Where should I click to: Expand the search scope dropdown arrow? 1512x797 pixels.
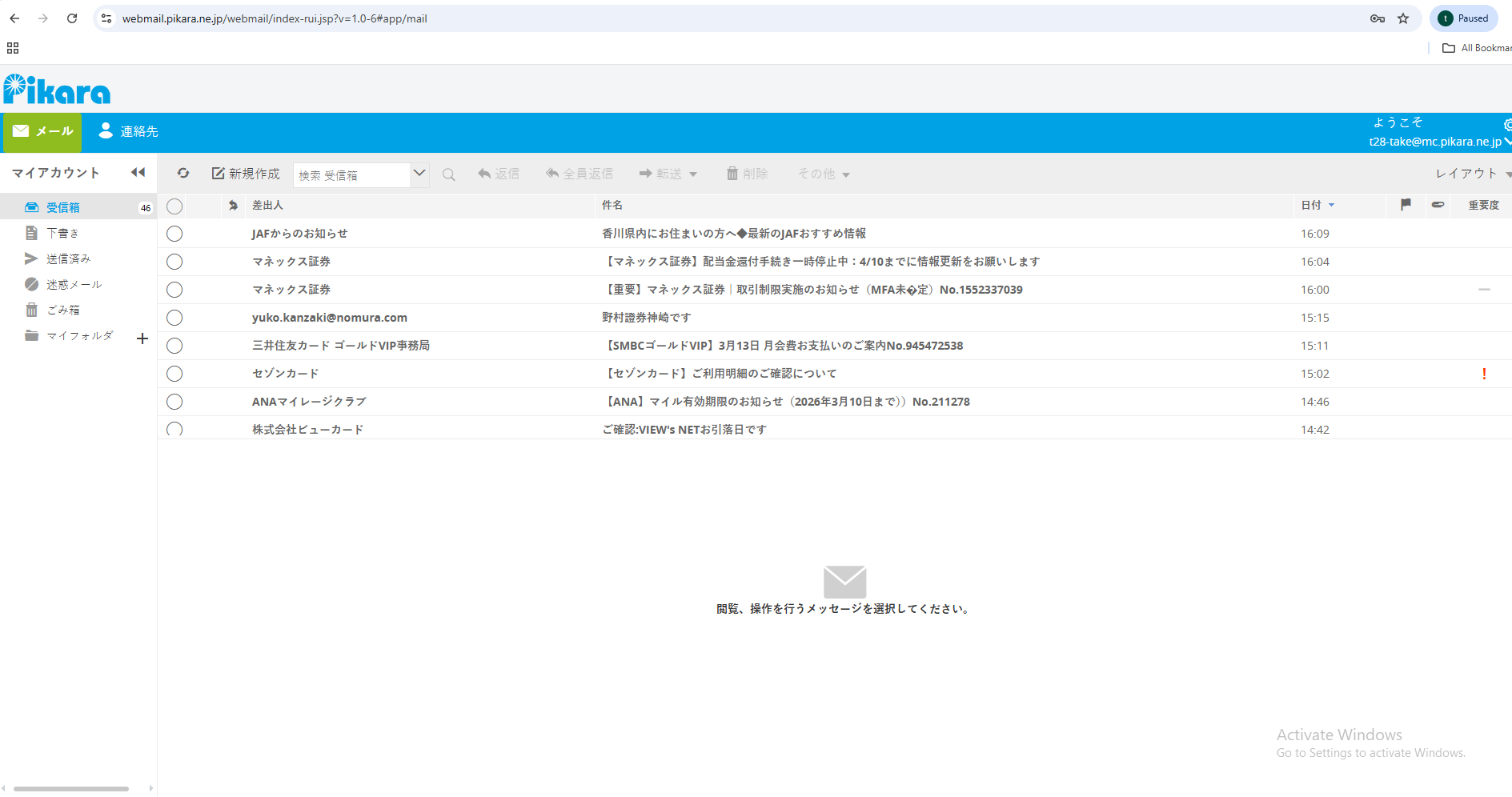tap(419, 174)
